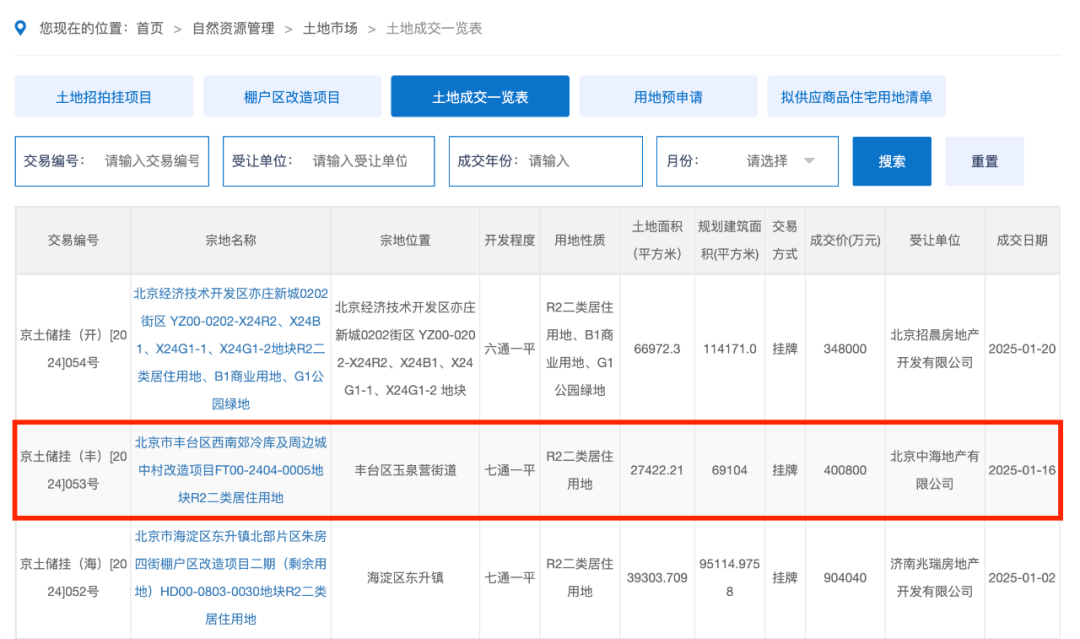Go to 首页 in breadcrumb
The height and width of the screenshot is (639, 1080).
pyautogui.click(x=150, y=28)
